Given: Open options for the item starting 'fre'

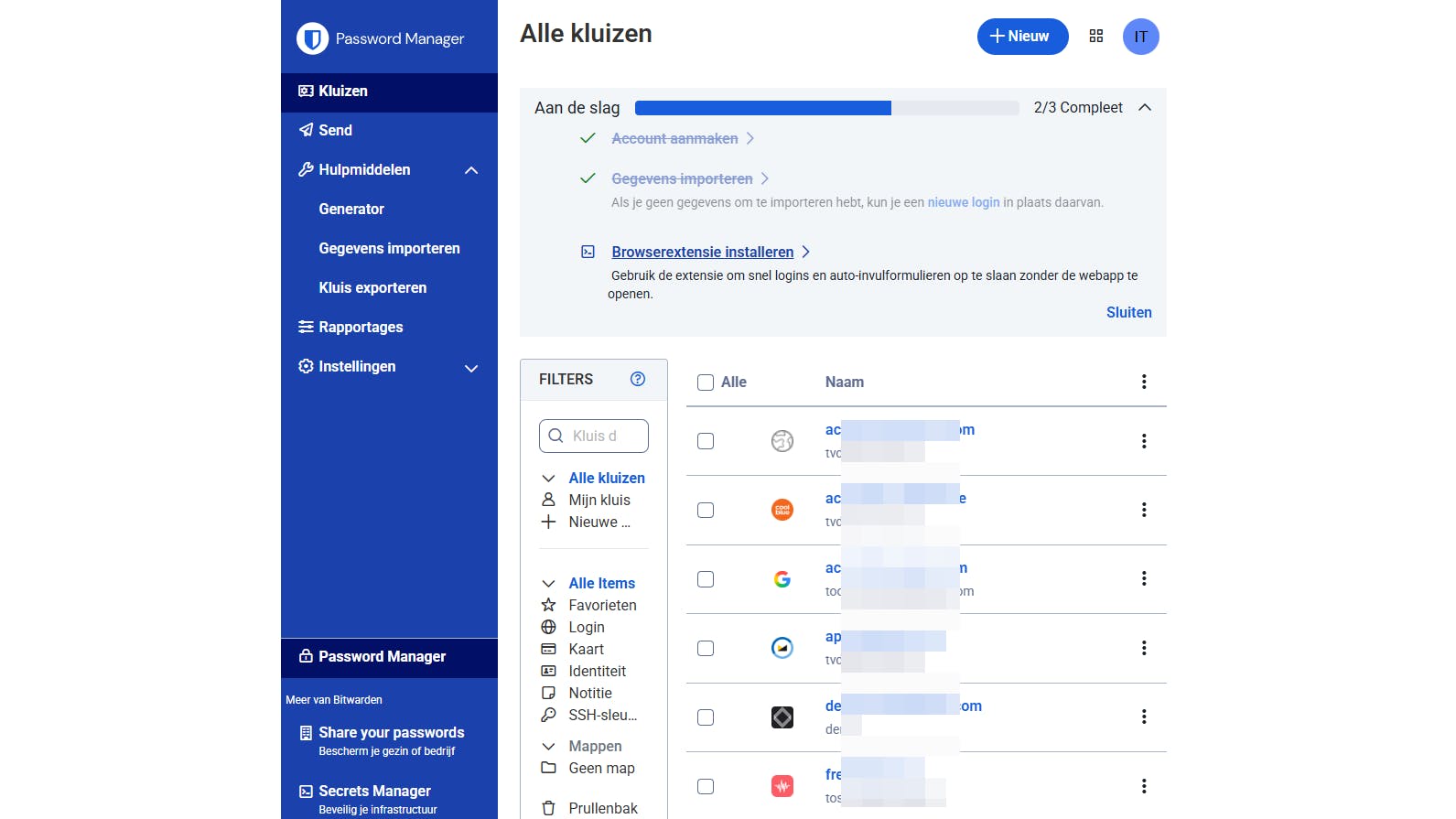Looking at the screenshot, I should tap(1144, 786).
